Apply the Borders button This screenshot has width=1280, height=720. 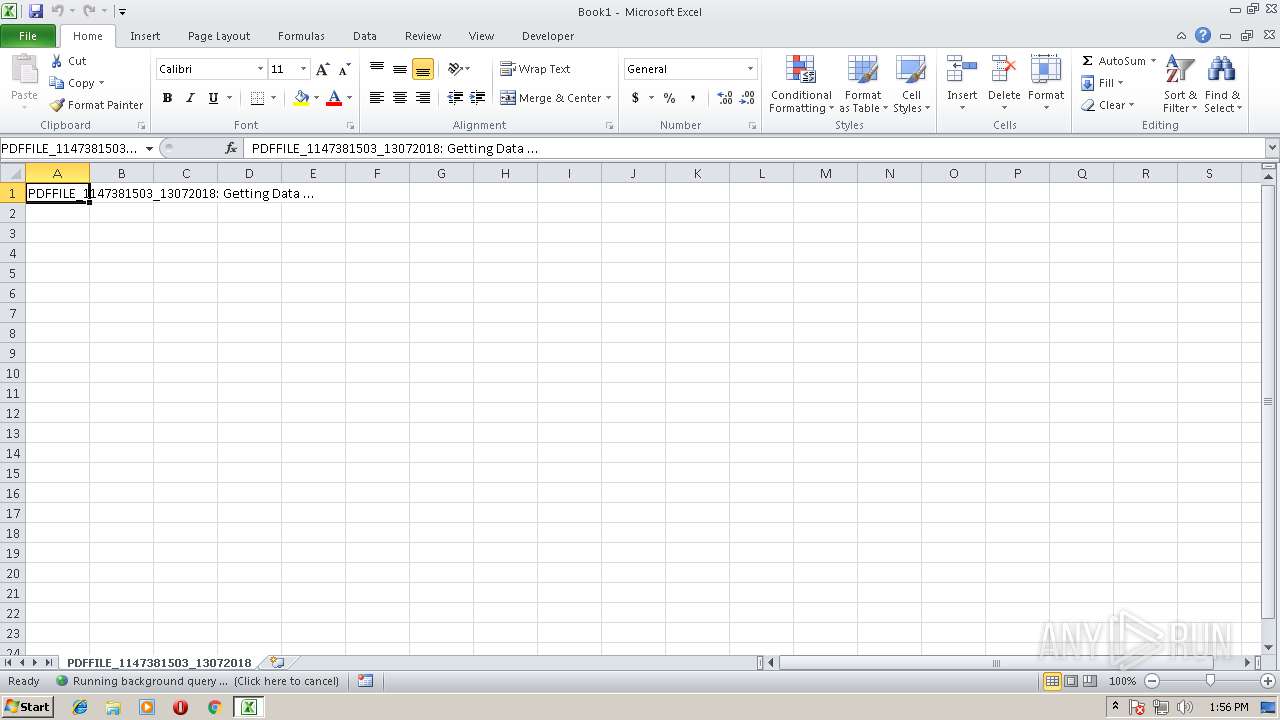257,98
